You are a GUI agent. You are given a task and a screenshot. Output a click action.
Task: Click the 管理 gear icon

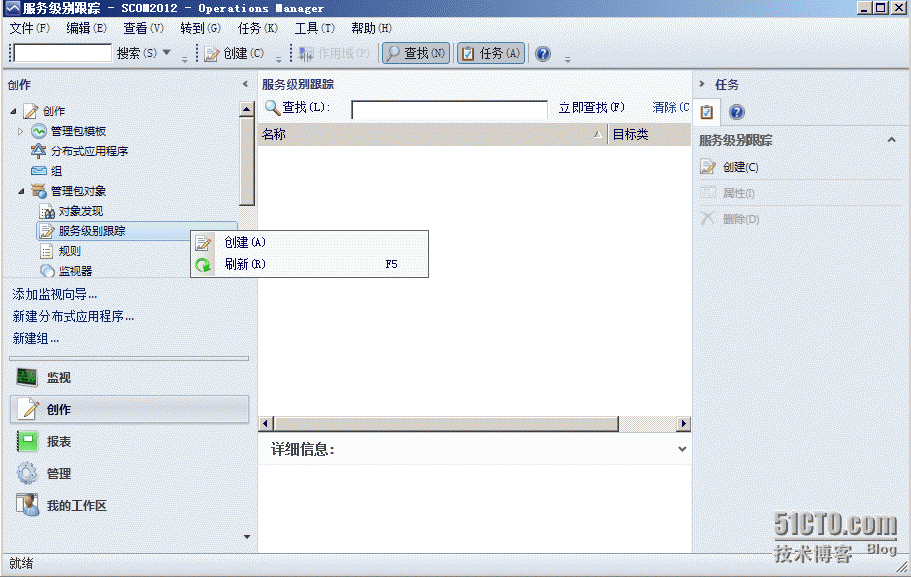click(x=27, y=474)
